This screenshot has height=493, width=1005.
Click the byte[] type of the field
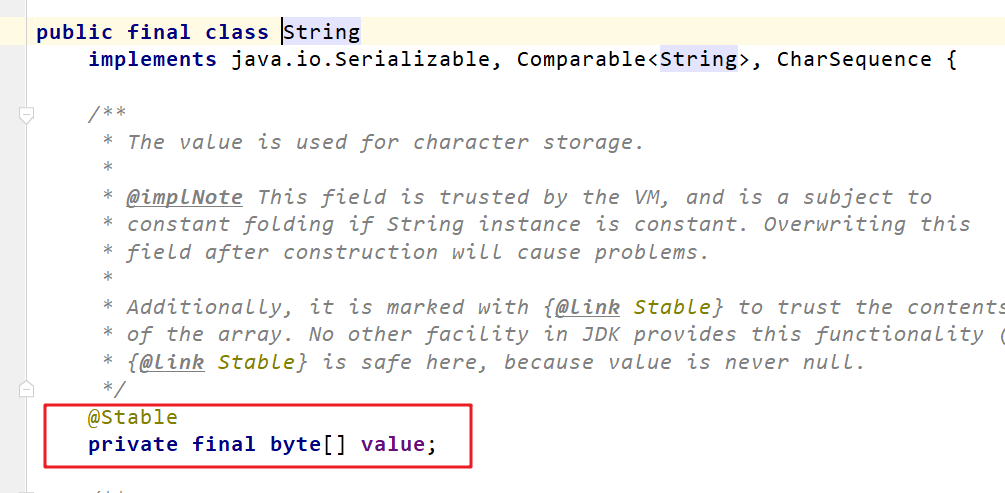pos(307,443)
